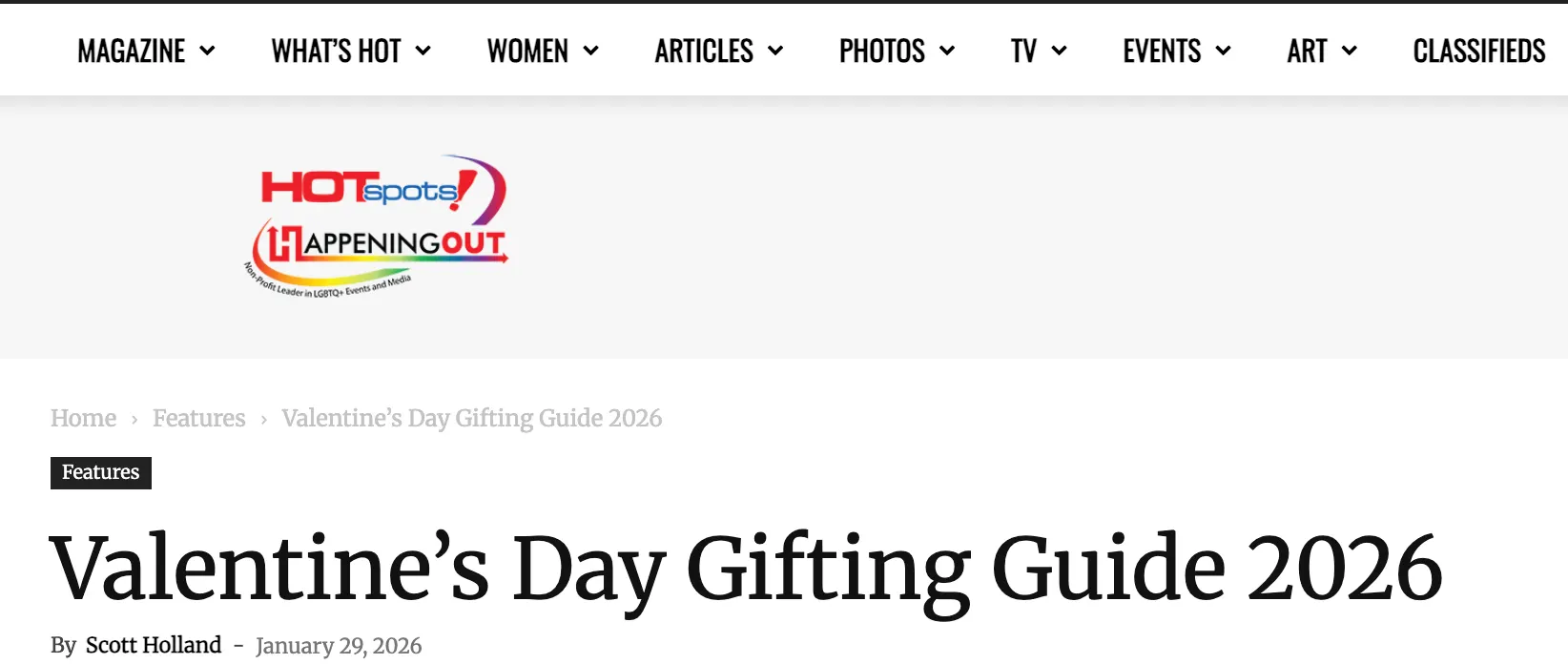1568x664 pixels.
Task: Click the MAGAZINE menu label
Action: (x=131, y=51)
